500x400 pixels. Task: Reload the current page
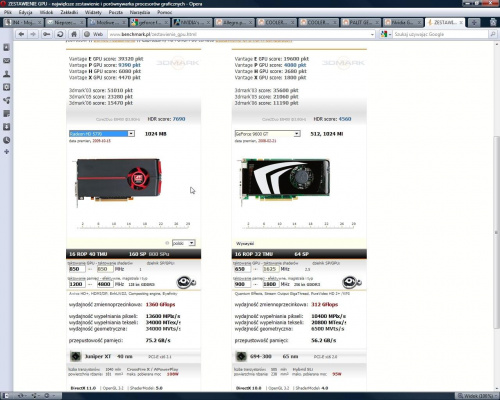60,34
